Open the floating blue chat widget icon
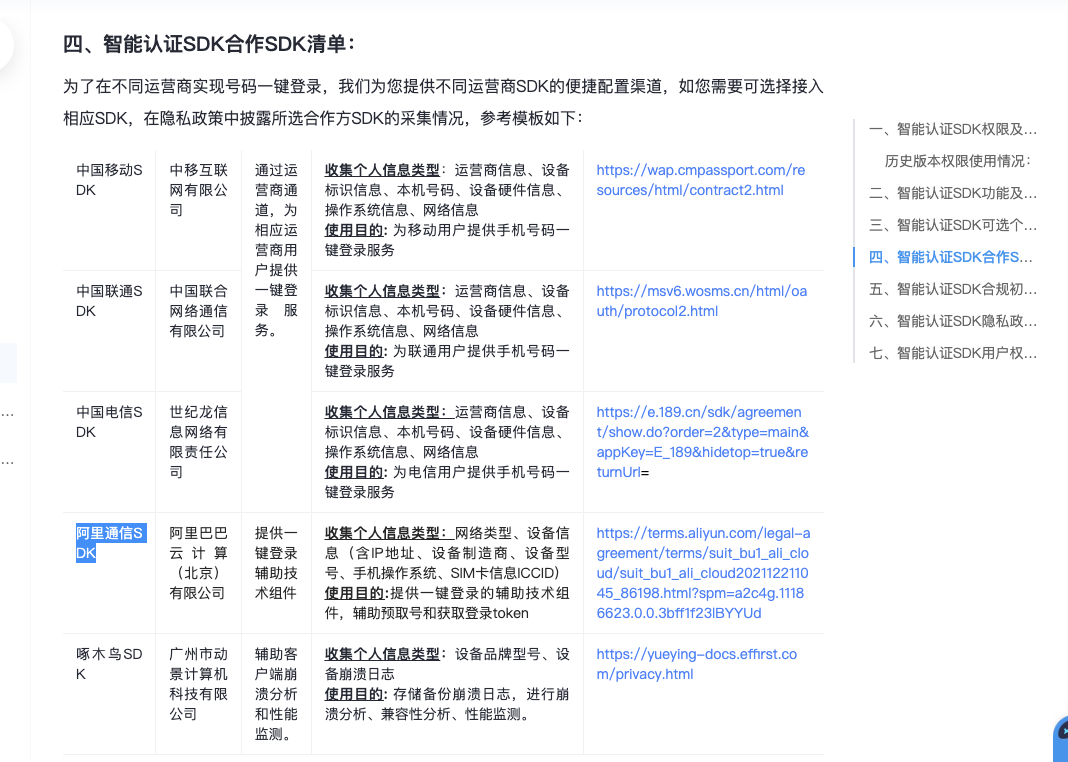This screenshot has width=1068, height=762. pyautogui.click(x=1061, y=738)
